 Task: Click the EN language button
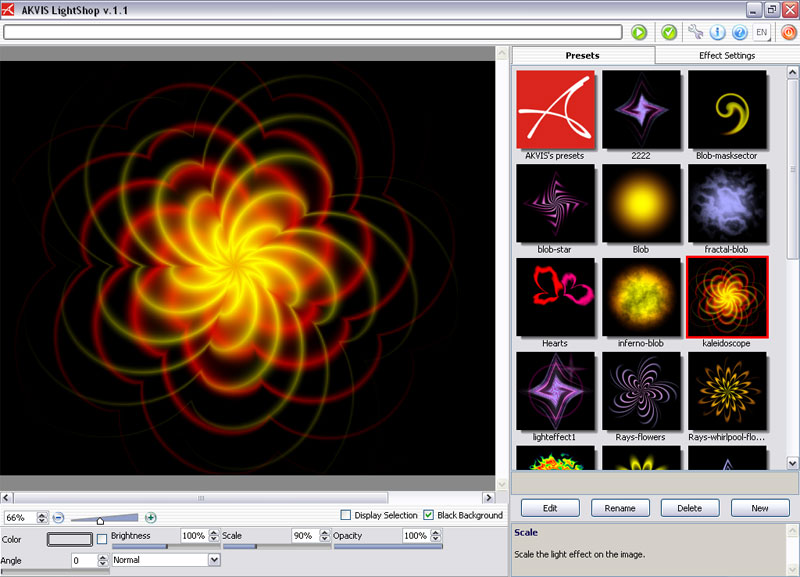[762, 32]
